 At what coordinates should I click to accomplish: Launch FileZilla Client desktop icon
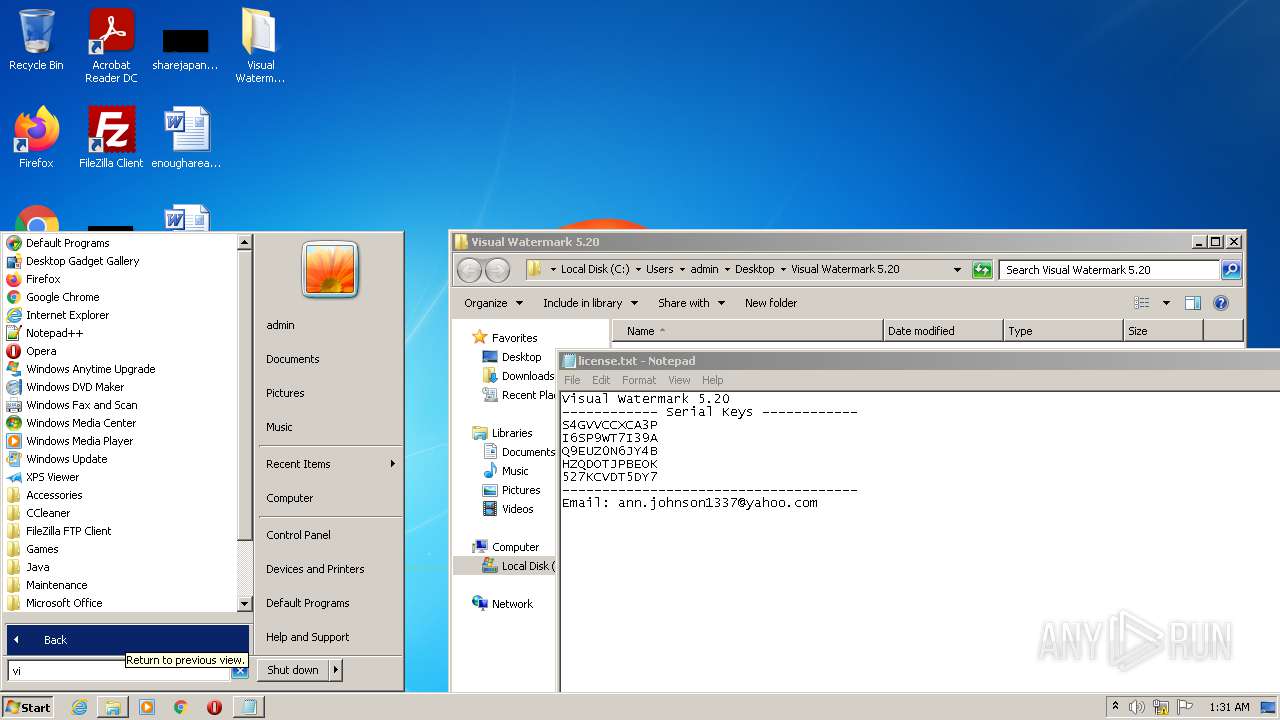click(111, 138)
